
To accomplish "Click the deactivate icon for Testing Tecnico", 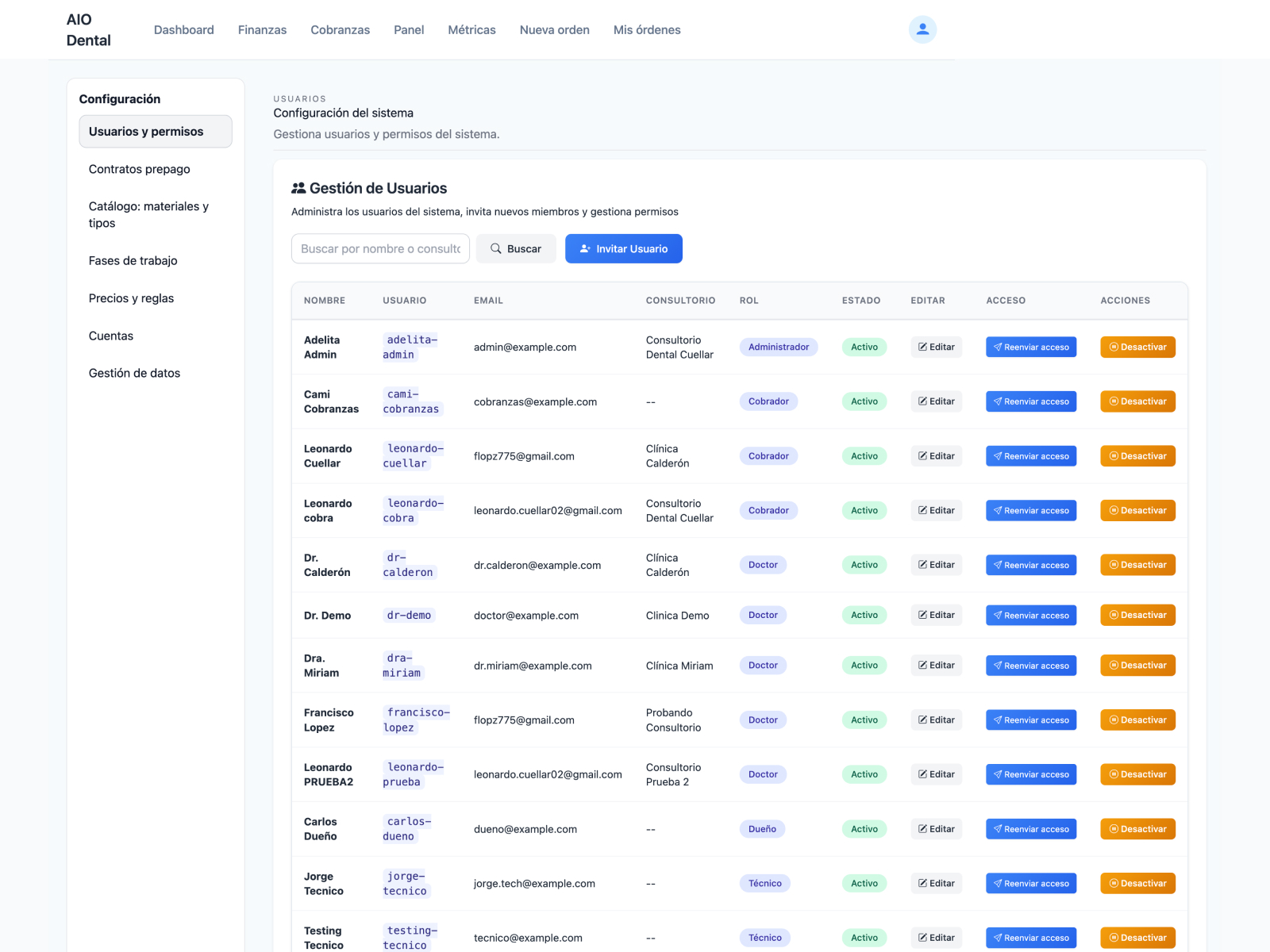I will tap(1114, 937).
